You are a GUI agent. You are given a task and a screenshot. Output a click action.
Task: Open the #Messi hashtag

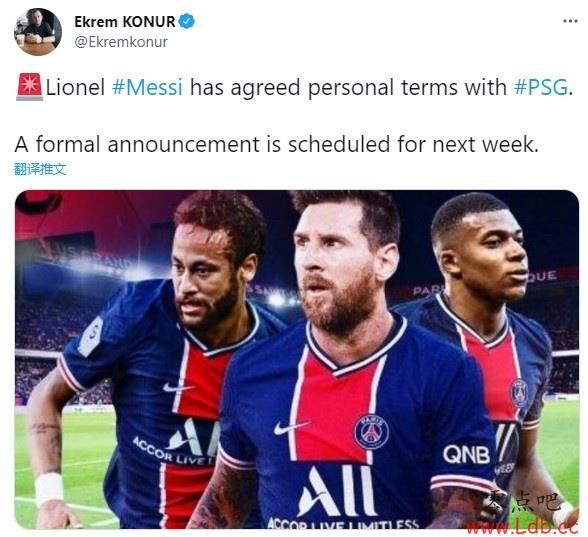(148, 87)
